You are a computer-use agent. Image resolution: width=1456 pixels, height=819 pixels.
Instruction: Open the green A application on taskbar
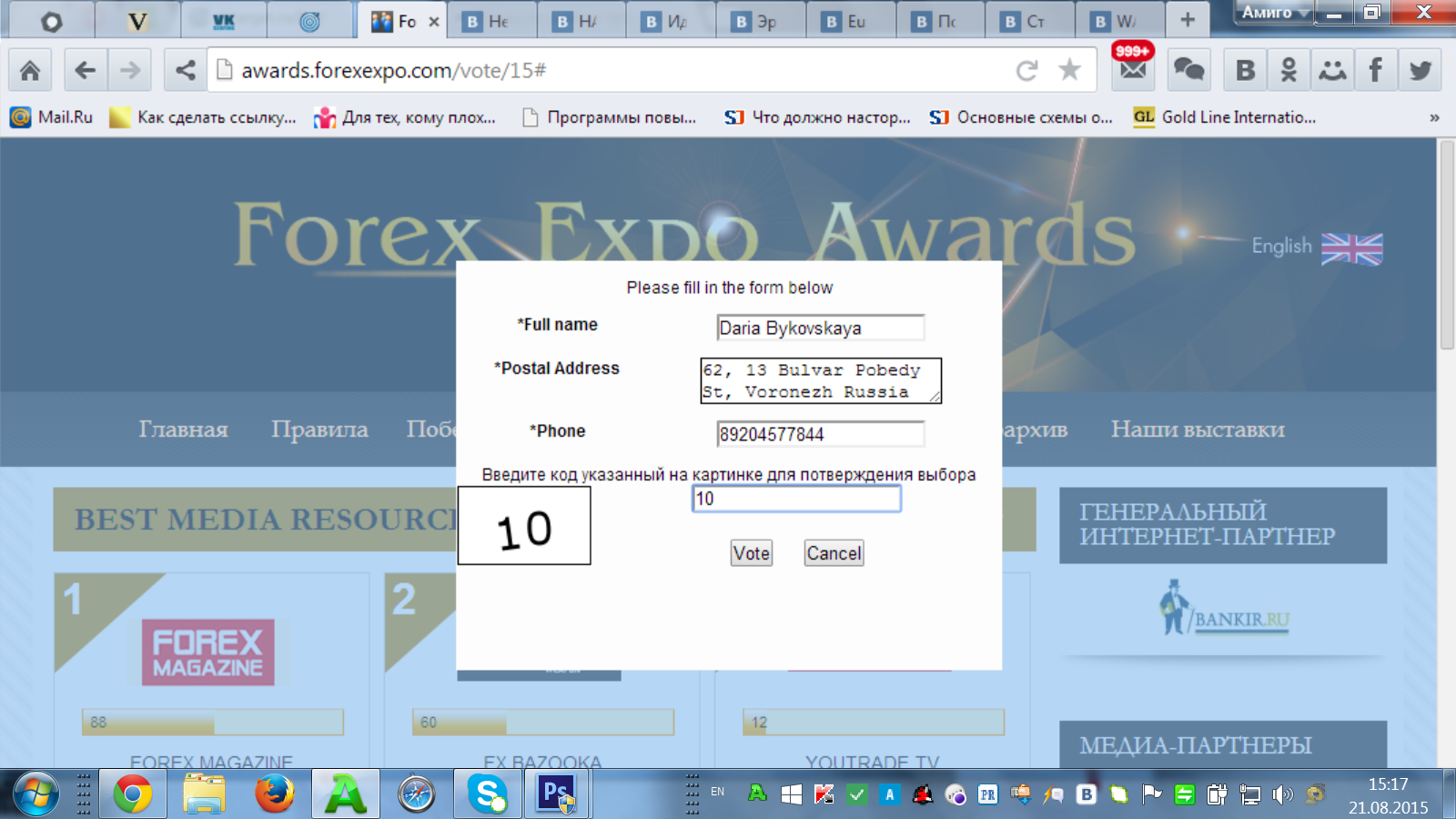coord(346,794)
